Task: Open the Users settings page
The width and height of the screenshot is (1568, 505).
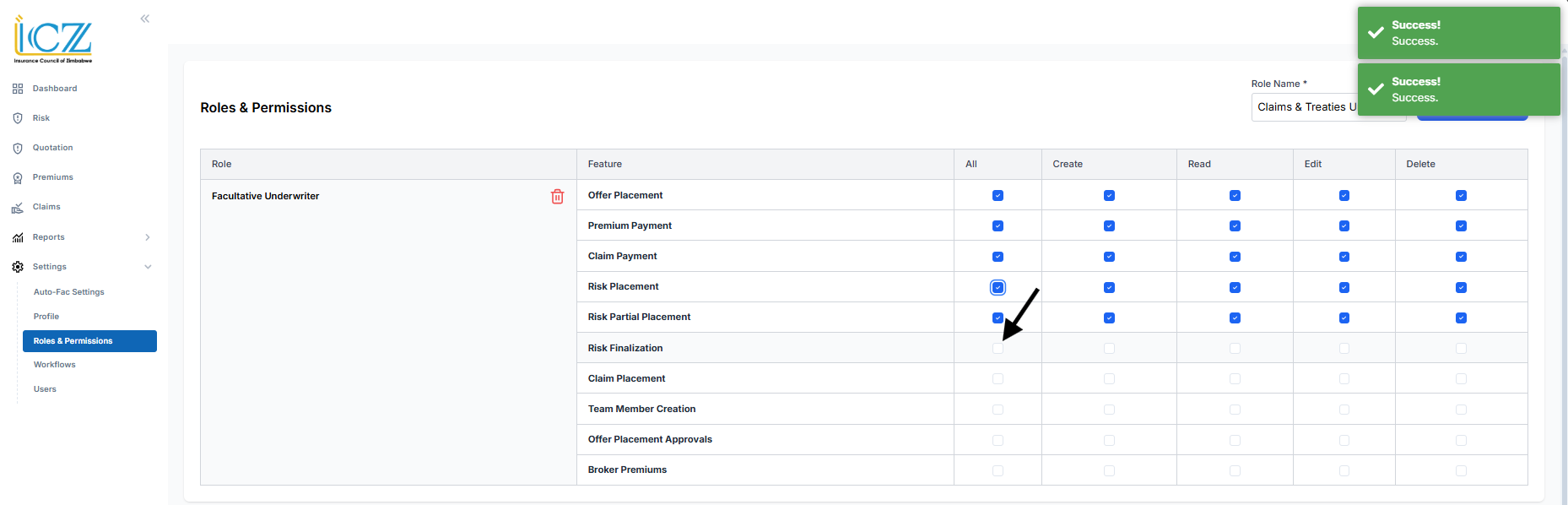Action: point(46,389)
